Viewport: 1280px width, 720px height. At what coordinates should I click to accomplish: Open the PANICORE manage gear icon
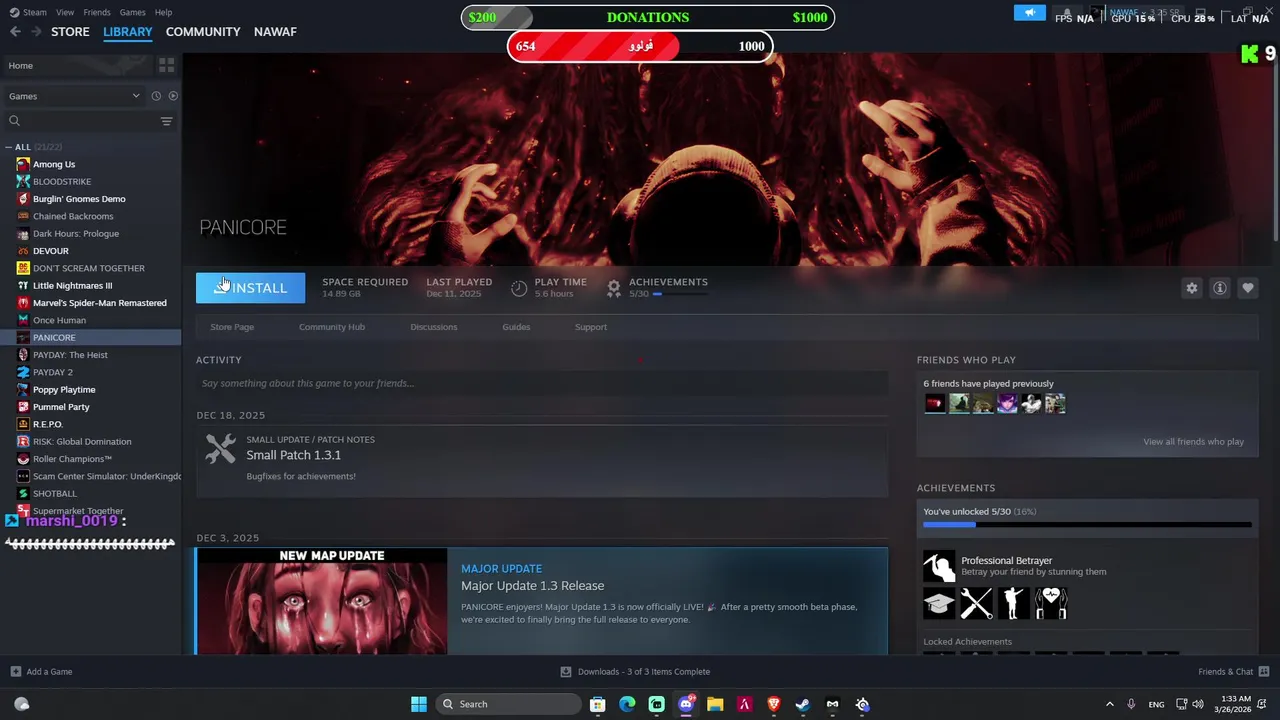pos(1192,288)
